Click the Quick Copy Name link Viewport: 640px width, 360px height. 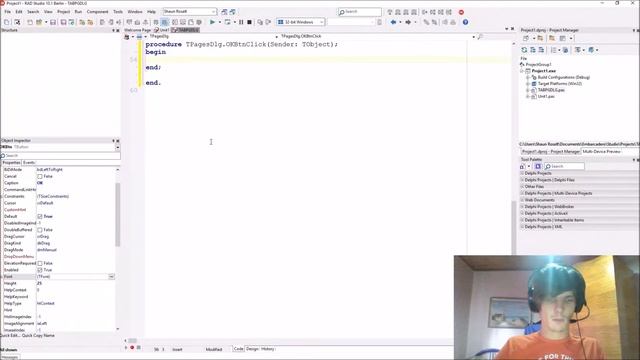[x=38, y=336]
